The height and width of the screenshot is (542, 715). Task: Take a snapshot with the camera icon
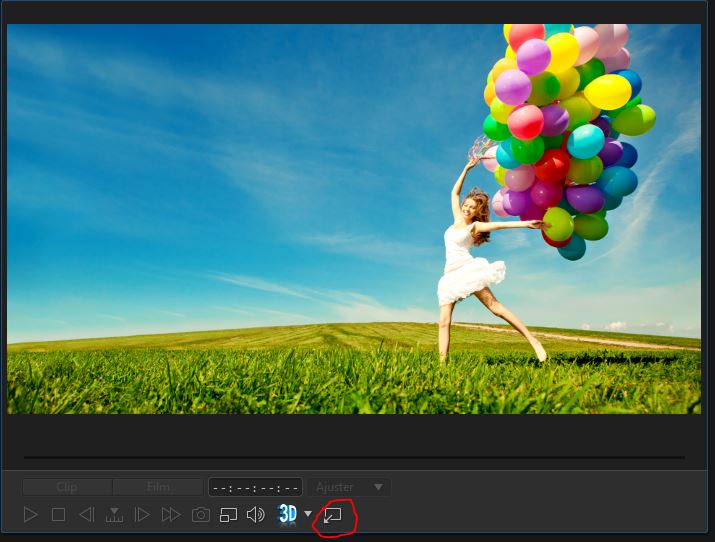(201, 515)
